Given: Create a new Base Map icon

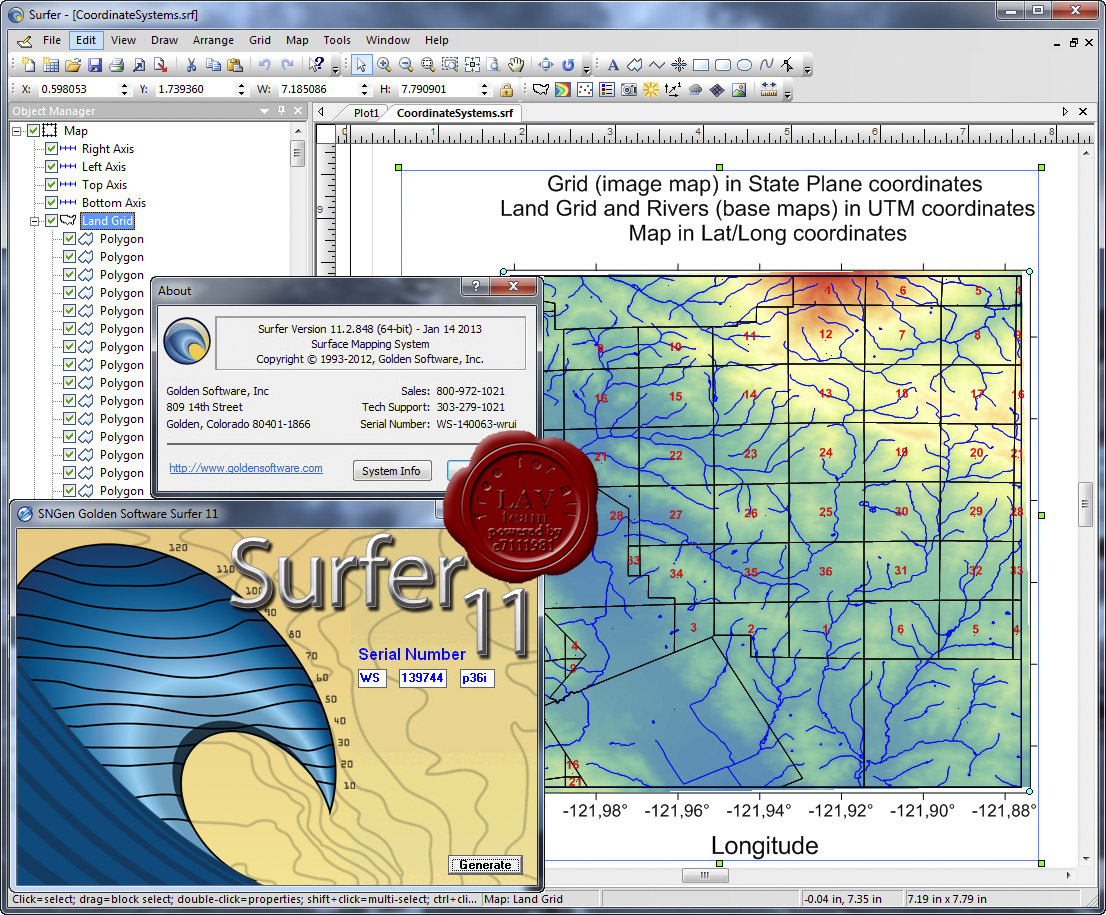Looking at the screenshot, I should click(541, 90).
